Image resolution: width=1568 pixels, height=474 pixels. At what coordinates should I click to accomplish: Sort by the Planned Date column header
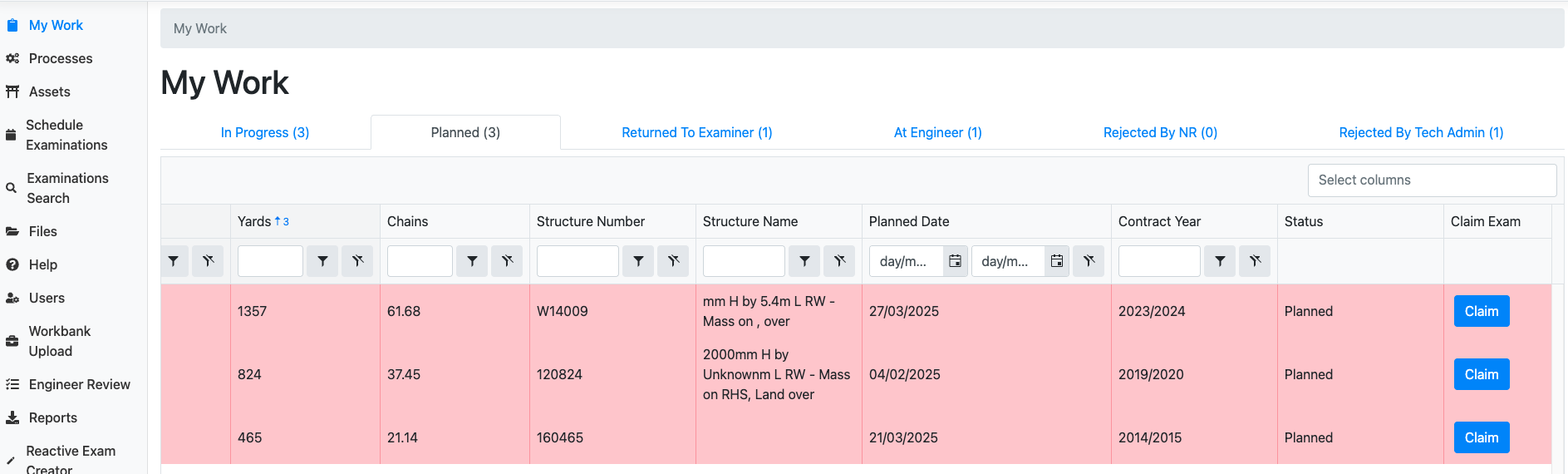[x=908, y=221]
